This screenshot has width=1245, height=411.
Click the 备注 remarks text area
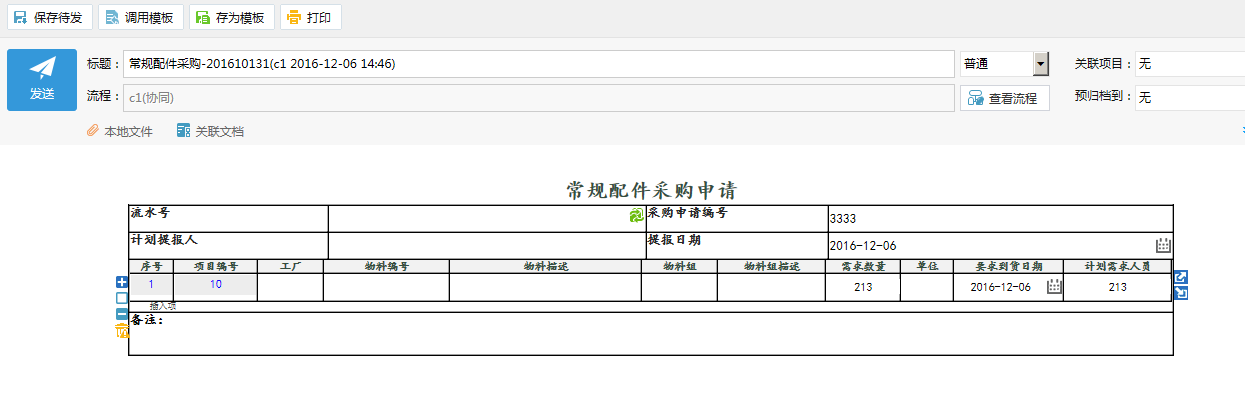tap(650, 333)
